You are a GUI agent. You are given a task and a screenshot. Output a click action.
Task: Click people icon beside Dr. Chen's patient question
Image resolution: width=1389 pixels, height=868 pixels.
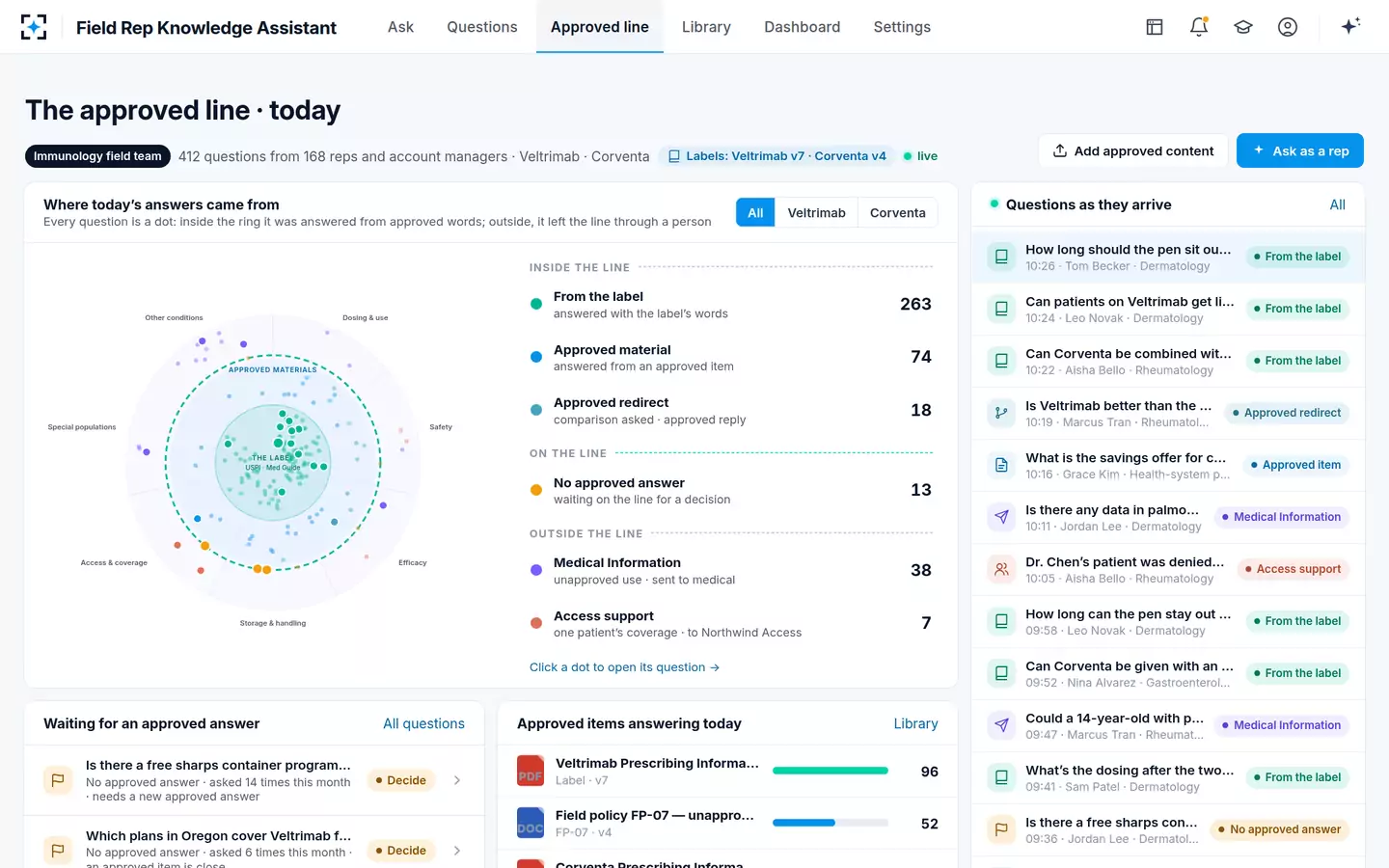pos(1001,569)
